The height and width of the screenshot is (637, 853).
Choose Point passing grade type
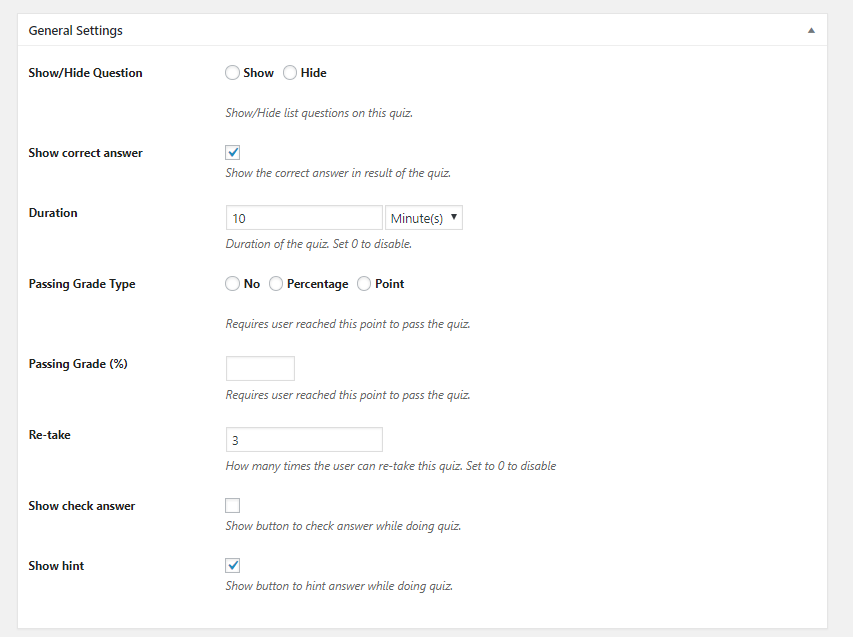364,284
